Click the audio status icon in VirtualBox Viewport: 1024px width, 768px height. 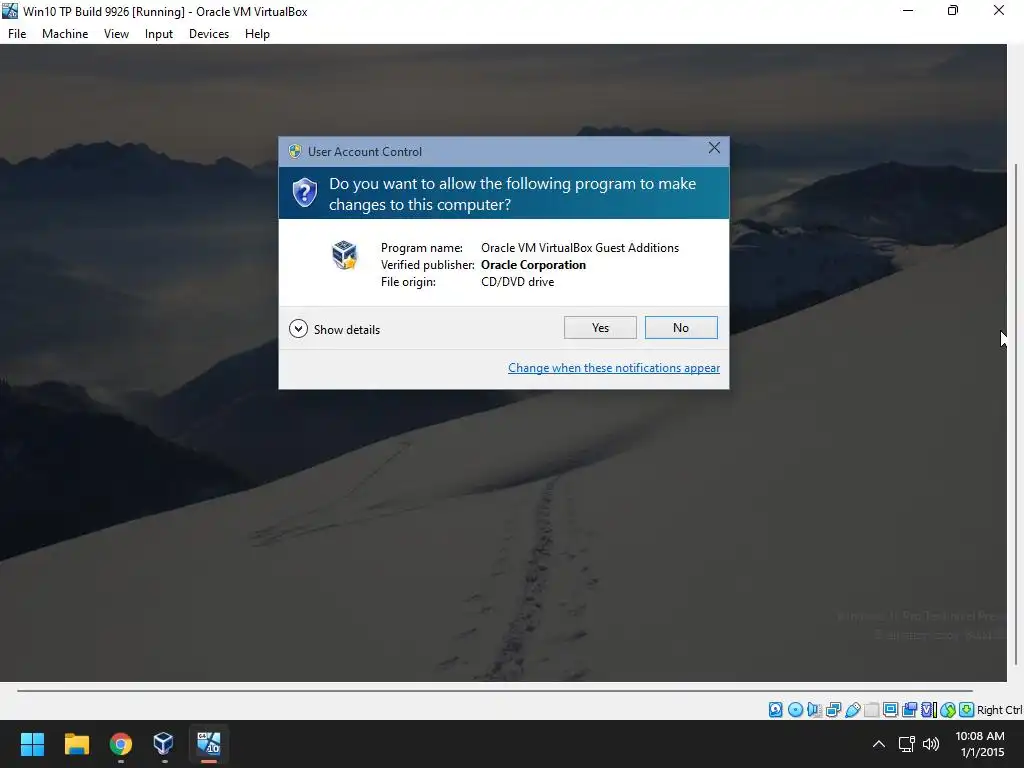[814, 710]
